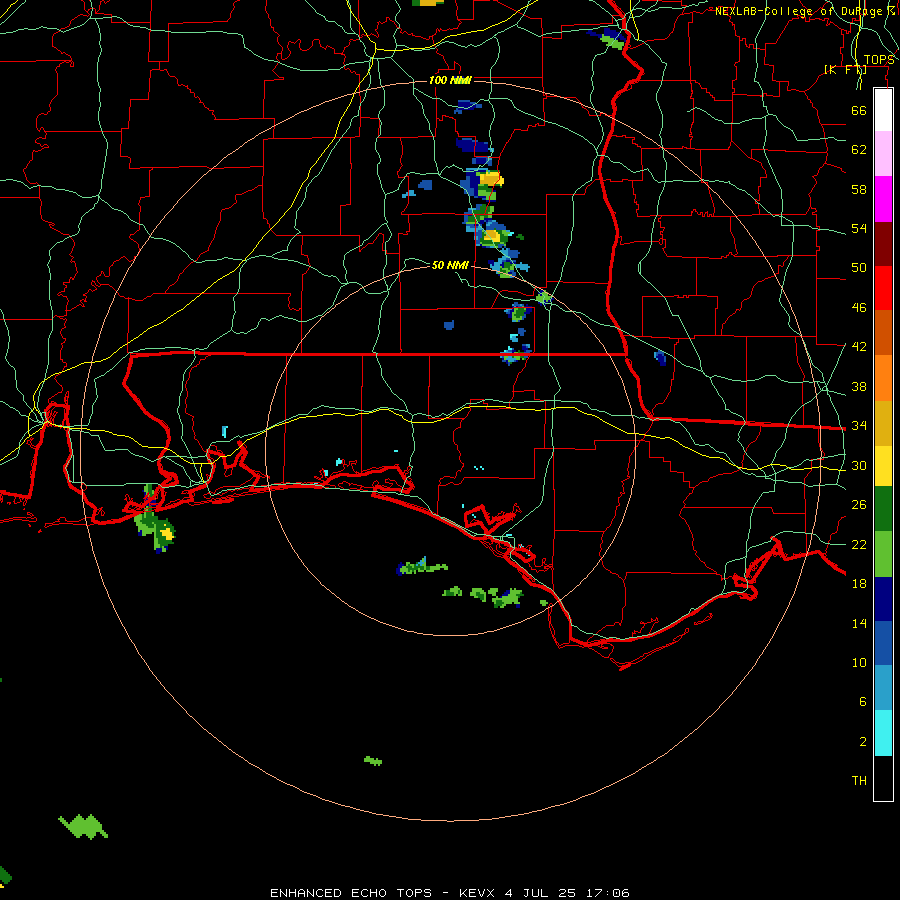This screenshot has width=900, height=900.
Task: Click the 'ENHANCED ECHO TOPS' product title
Action: click(x=351, y=893)
